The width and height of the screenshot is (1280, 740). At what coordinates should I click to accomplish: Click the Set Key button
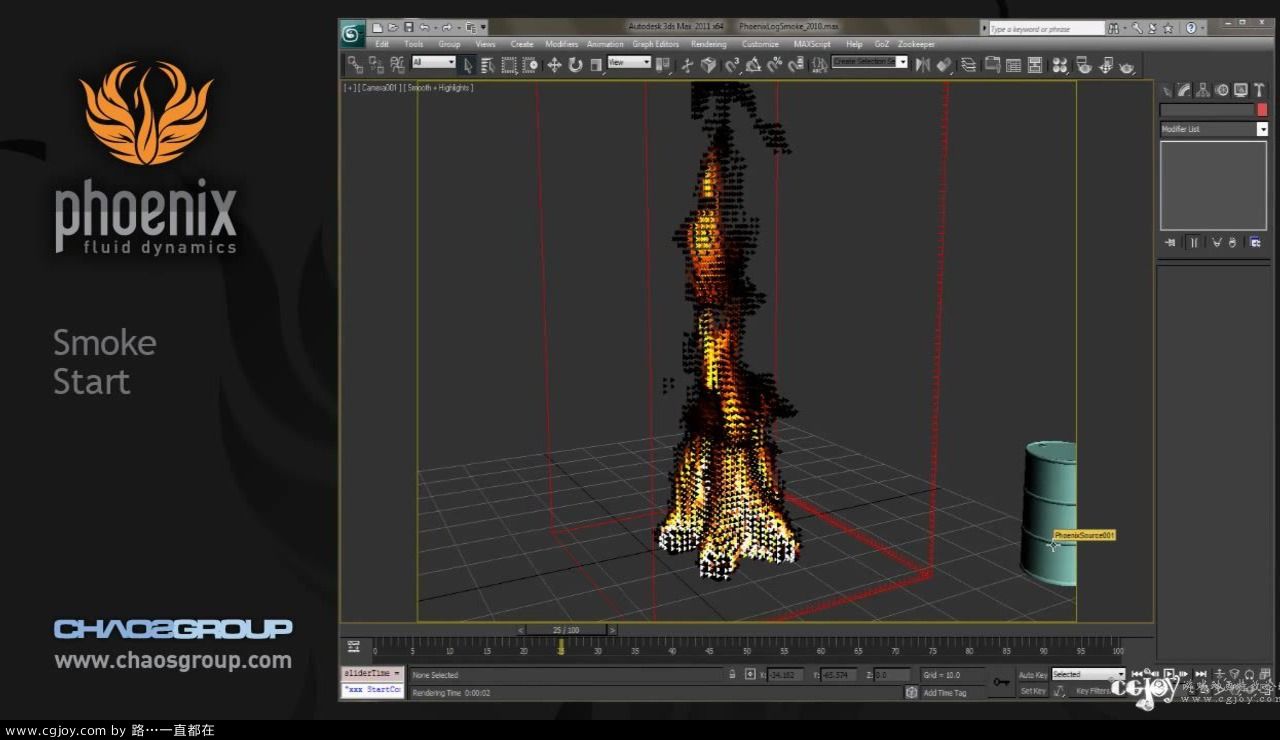(1032, 691)
